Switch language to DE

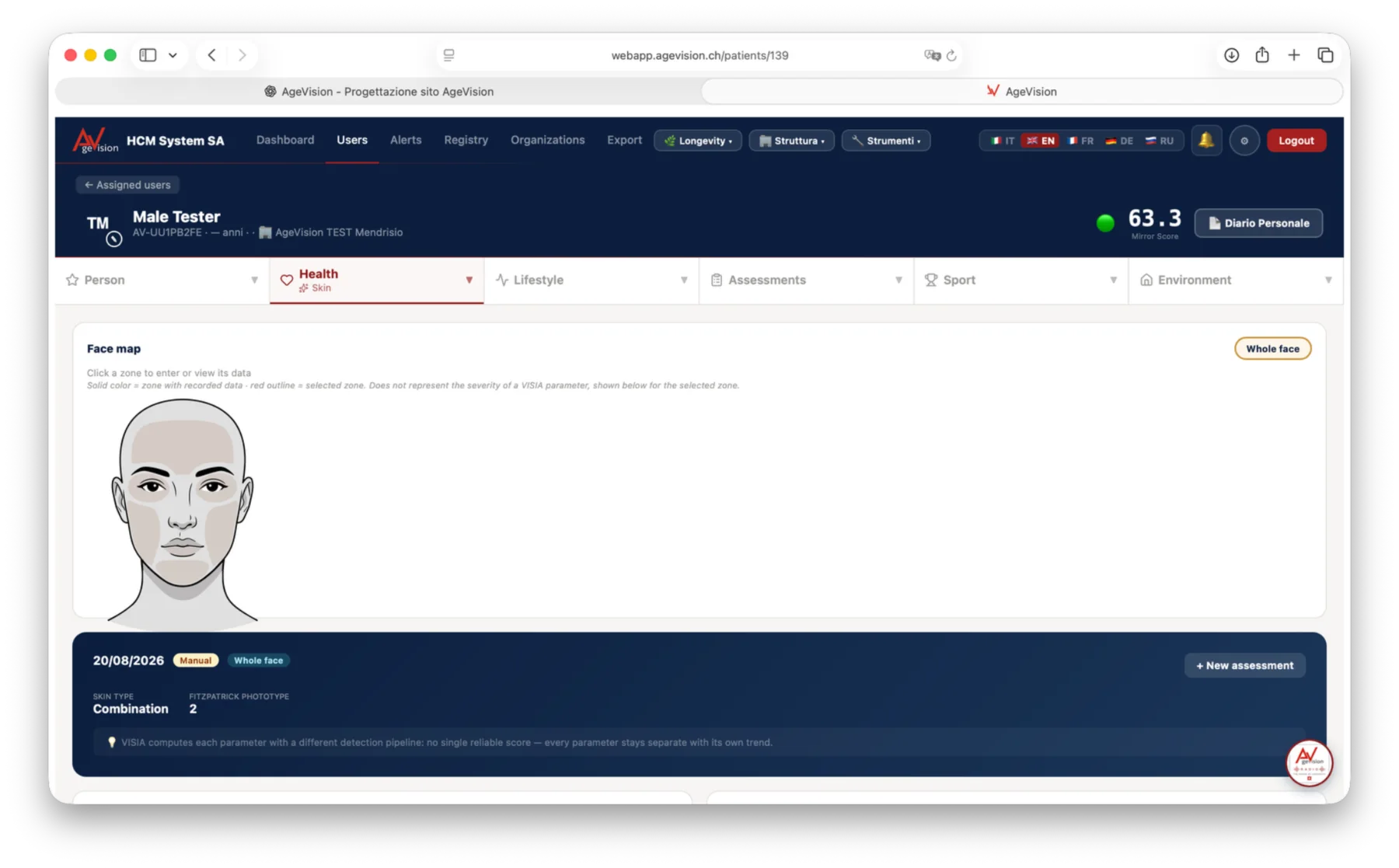click(x=1119, y=141)
